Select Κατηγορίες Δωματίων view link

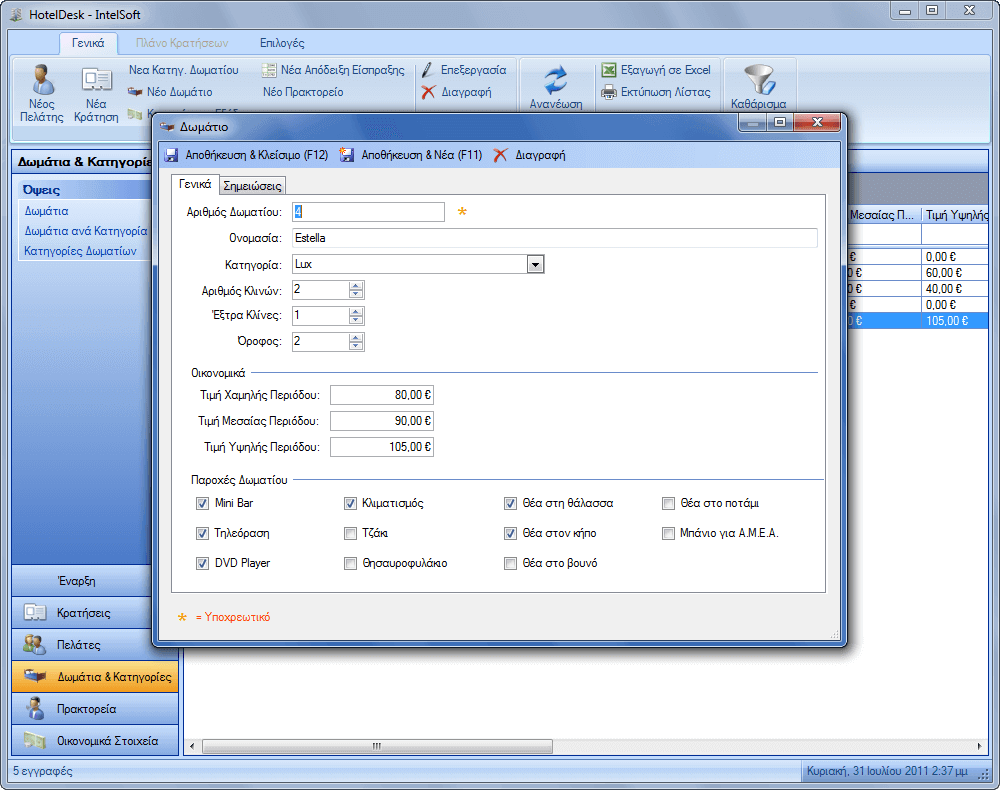pyautogui.click(x=81, y=251)
